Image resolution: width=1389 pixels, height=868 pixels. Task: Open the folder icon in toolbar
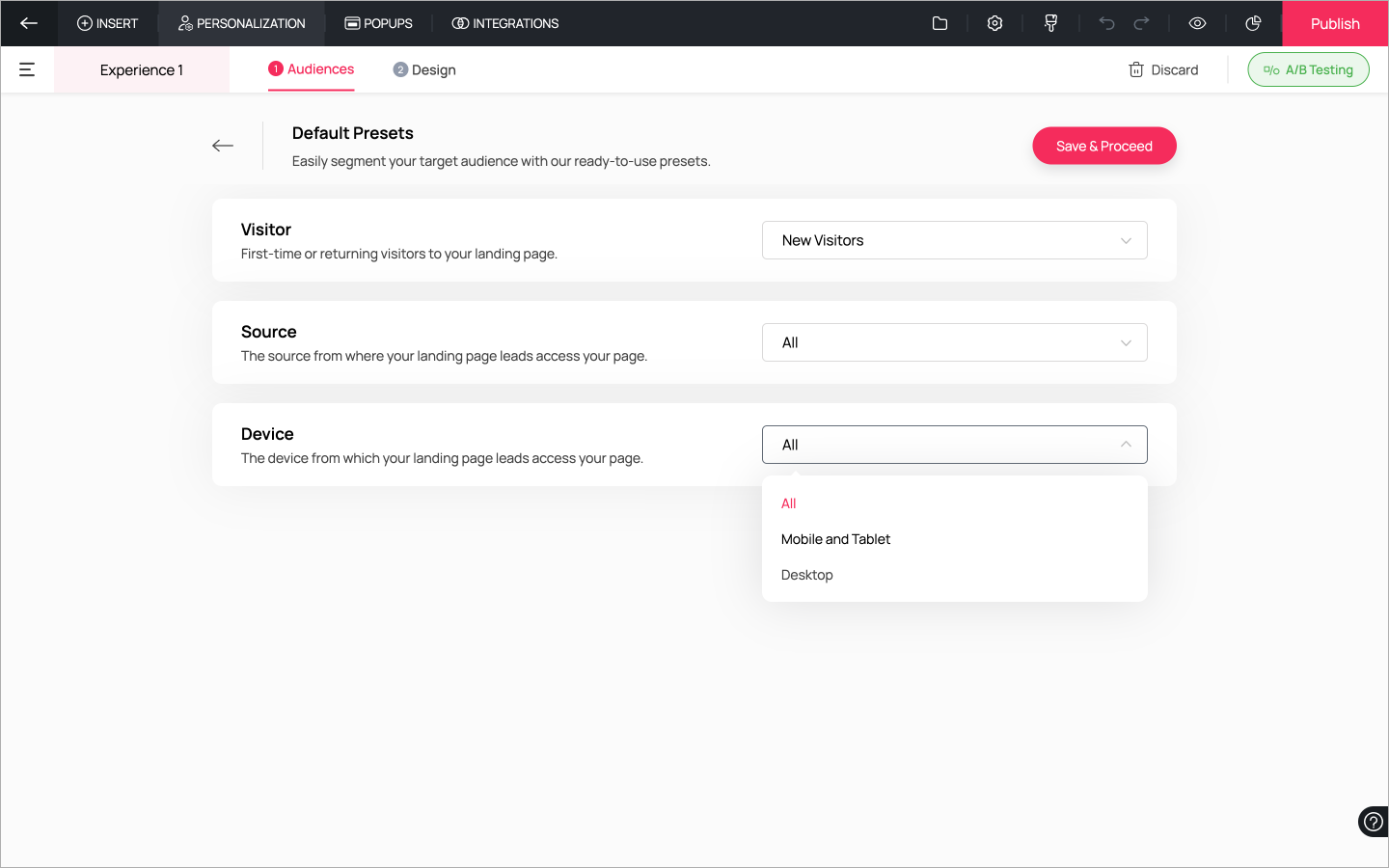pyautogui.click(x=940, y=23)
